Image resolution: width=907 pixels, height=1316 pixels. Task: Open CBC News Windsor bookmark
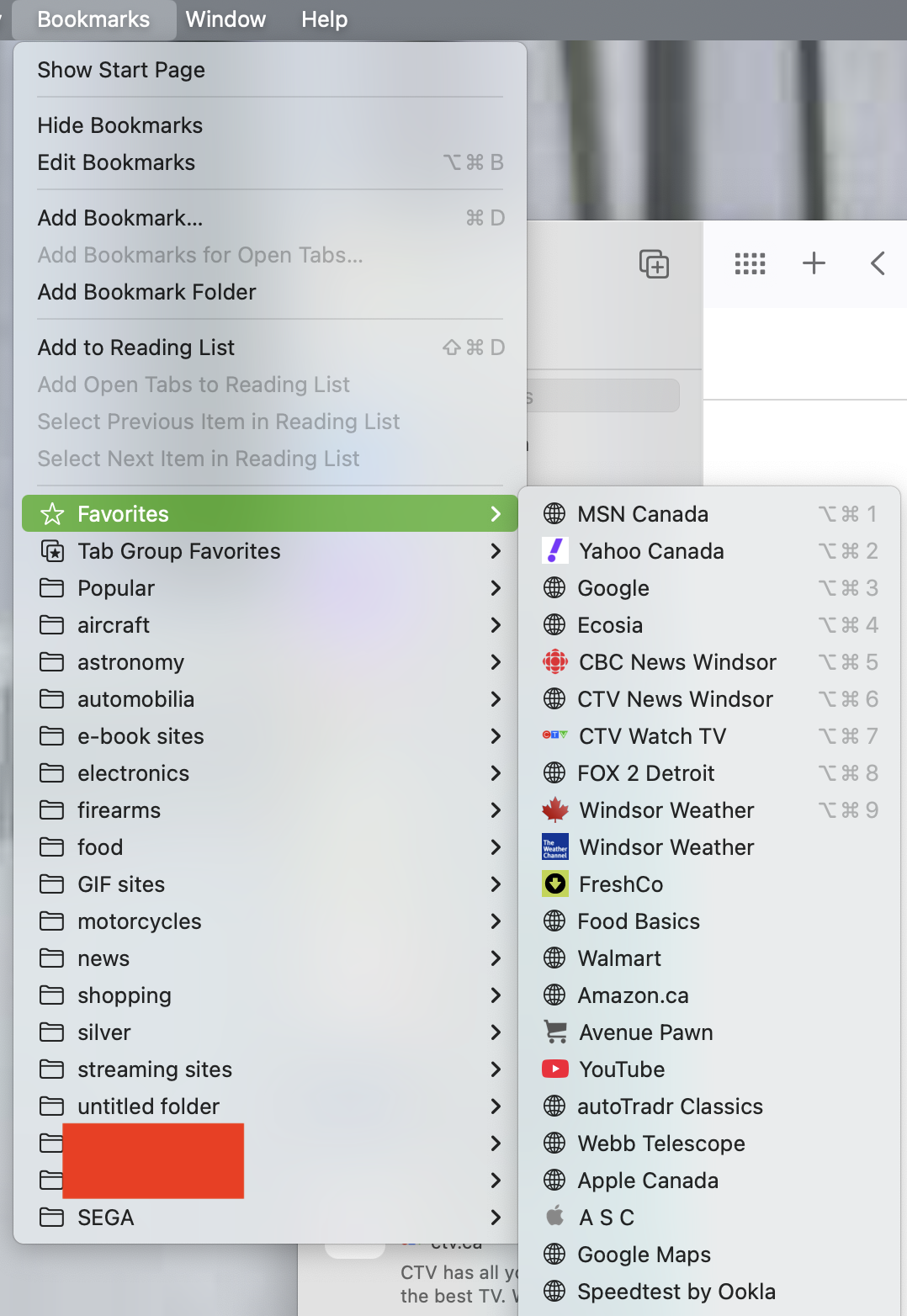pyautogui.click(x=709, y=662)
